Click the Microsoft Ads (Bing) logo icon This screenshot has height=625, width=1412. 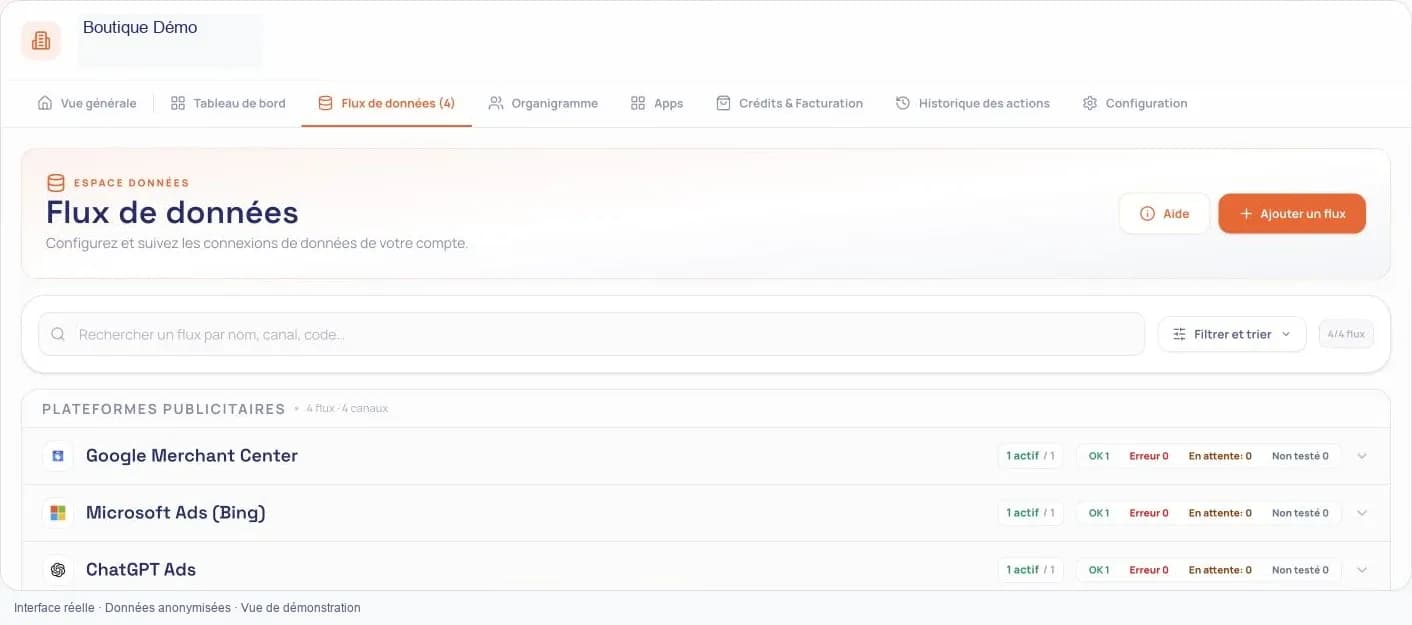click(x=58, y=513)
